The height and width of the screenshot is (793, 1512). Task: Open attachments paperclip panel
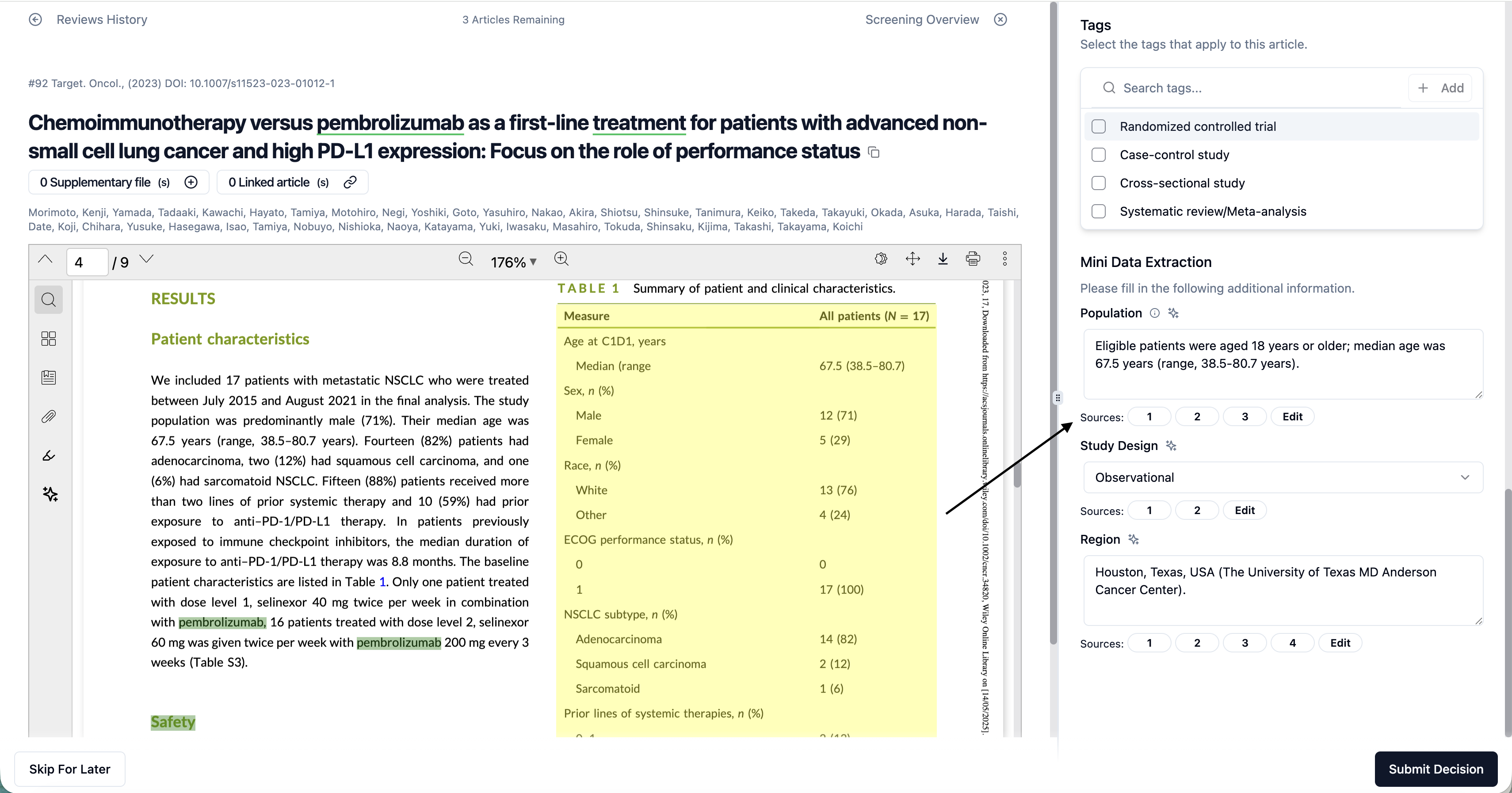49,417
